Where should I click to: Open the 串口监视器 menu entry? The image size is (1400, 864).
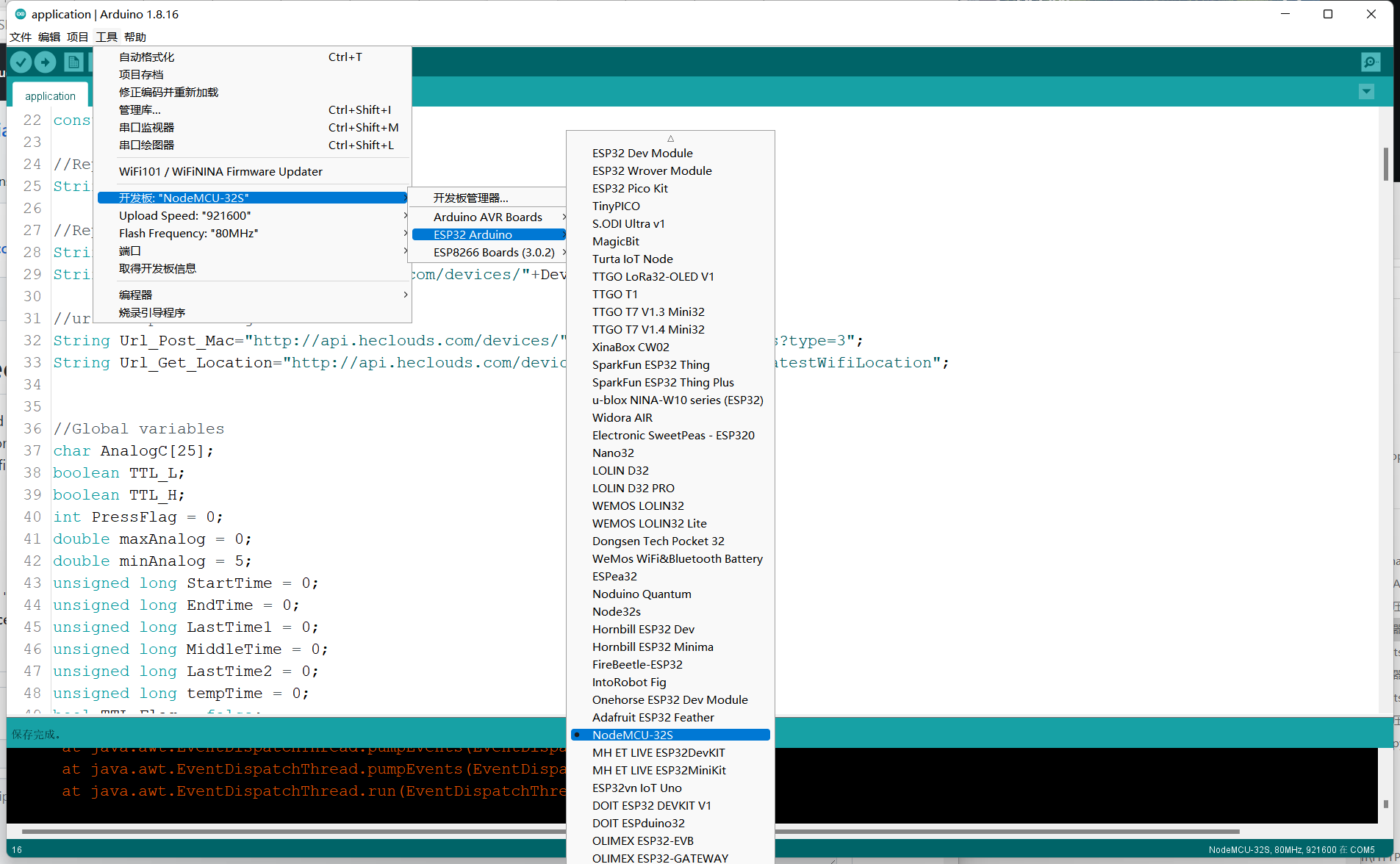pyautogui.click(x=146, y=127)
